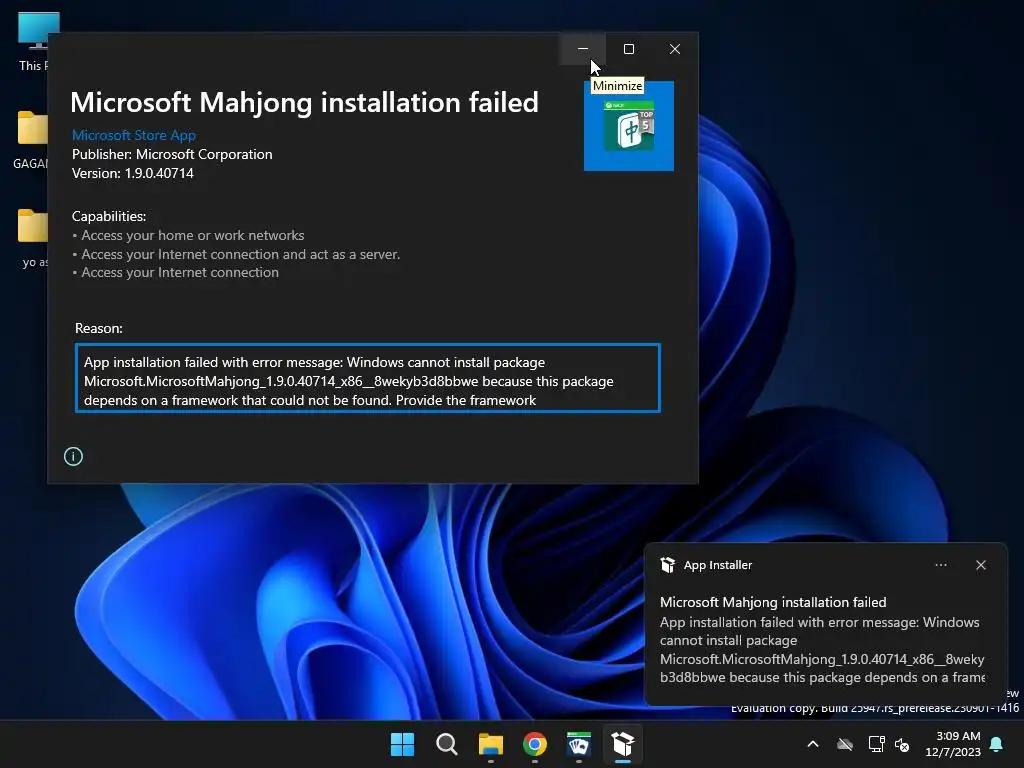Maximize the App Installer window
The image size is (1024, 768).
point(629,49)
